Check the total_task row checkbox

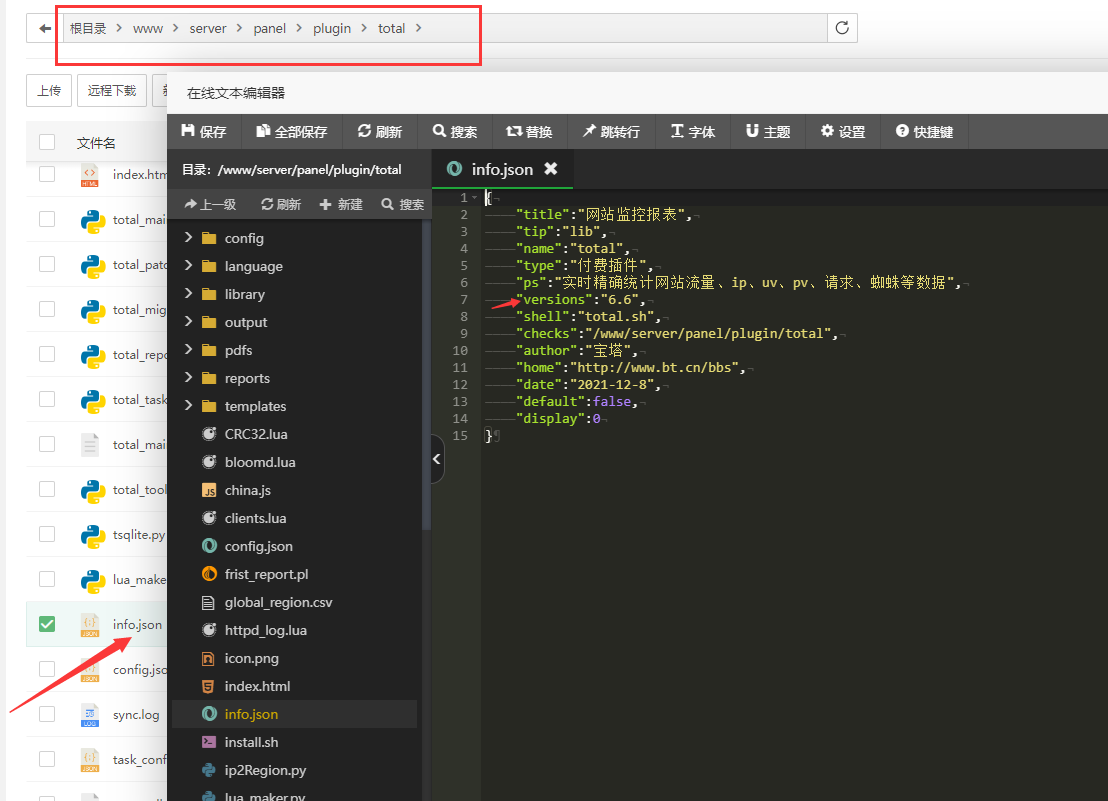pyautogui.click(x=47, y=399)
